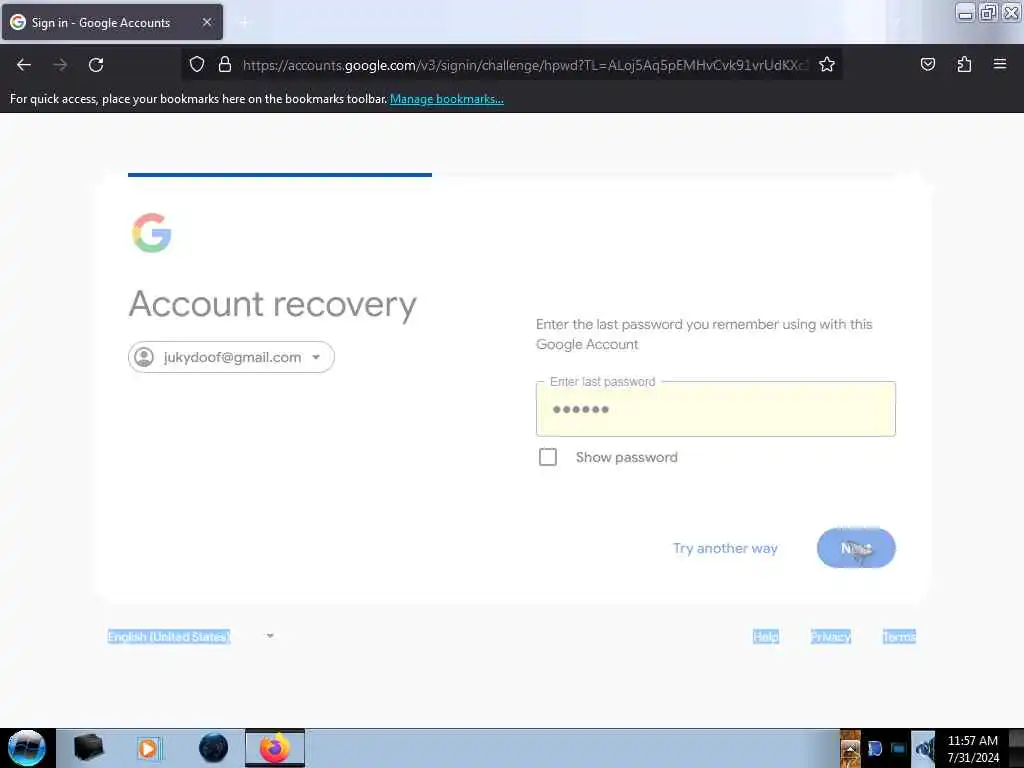Open the black folder taskbar icon
Image resolution: width=1024 pixels, height=768 pixels.
click(x=88, y=748)
